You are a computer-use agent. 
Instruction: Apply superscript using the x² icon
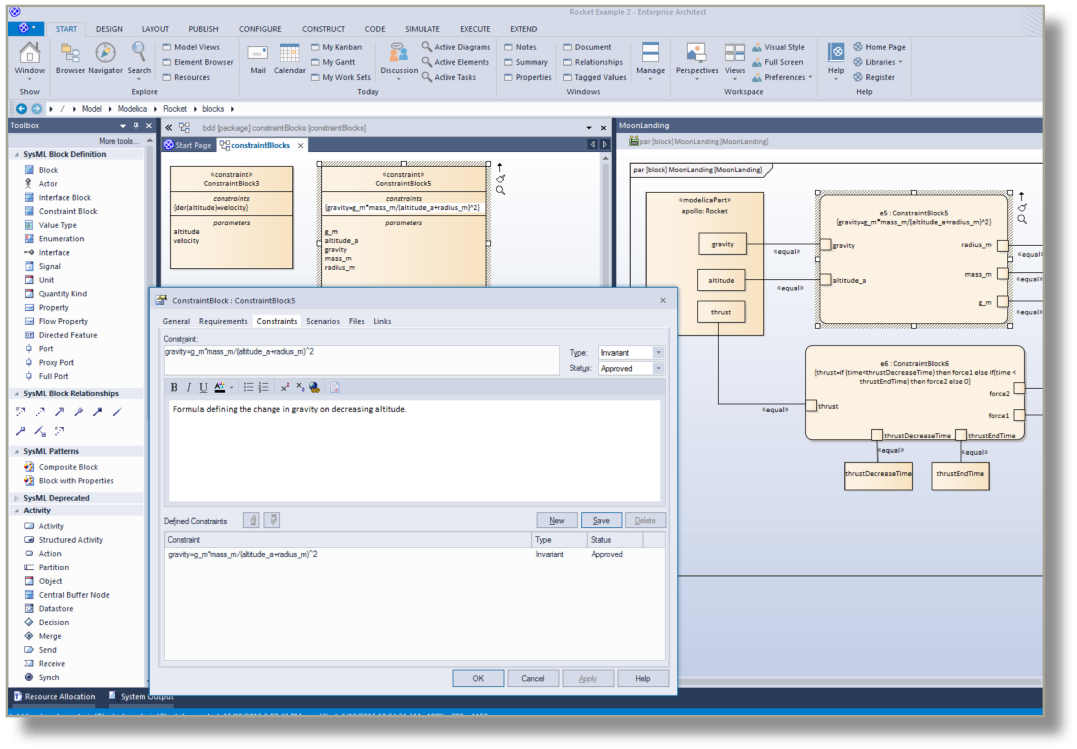[x=284, y=387]
